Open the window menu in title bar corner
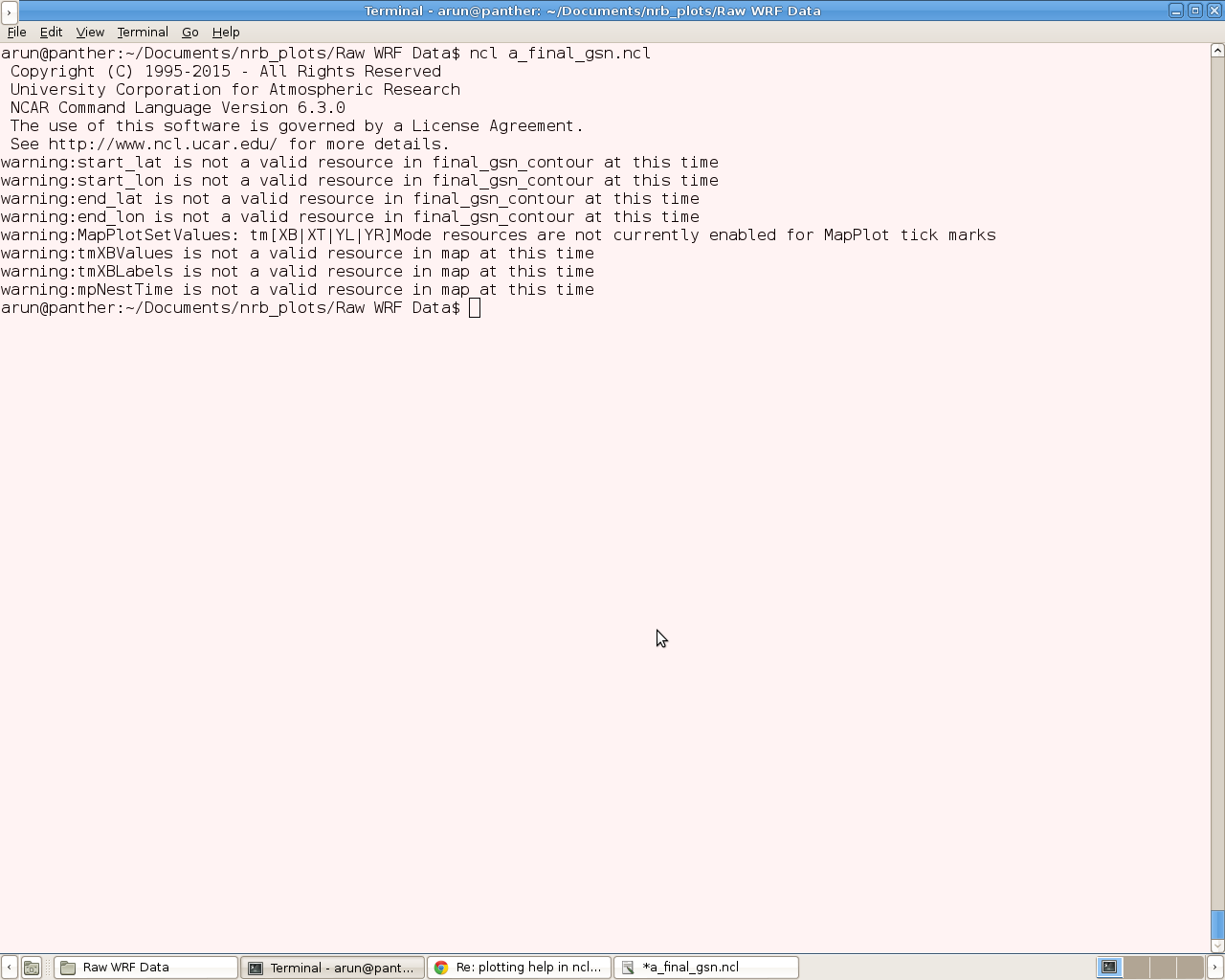 (x=9, y=11)
